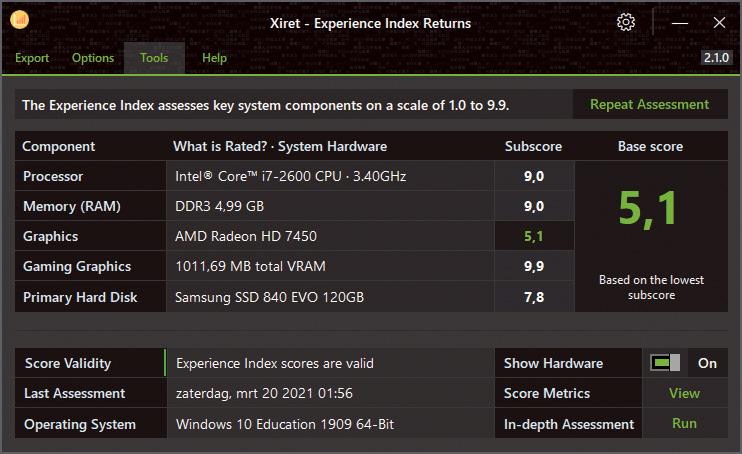Click the Score Validity label
The height and width of the screenshot is (454, 742).
(x=68, y=363)
